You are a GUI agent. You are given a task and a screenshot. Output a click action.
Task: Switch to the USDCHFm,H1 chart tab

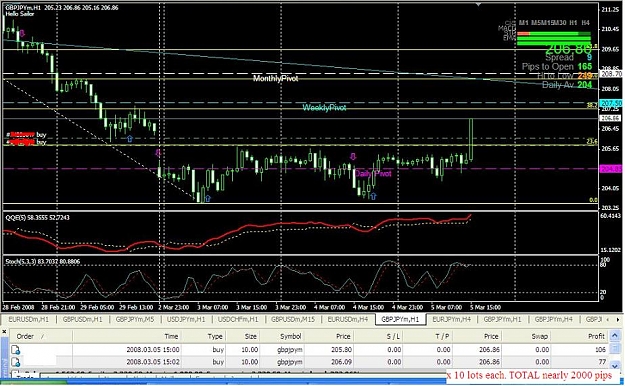pyautogui.click(x=238, y=319)
